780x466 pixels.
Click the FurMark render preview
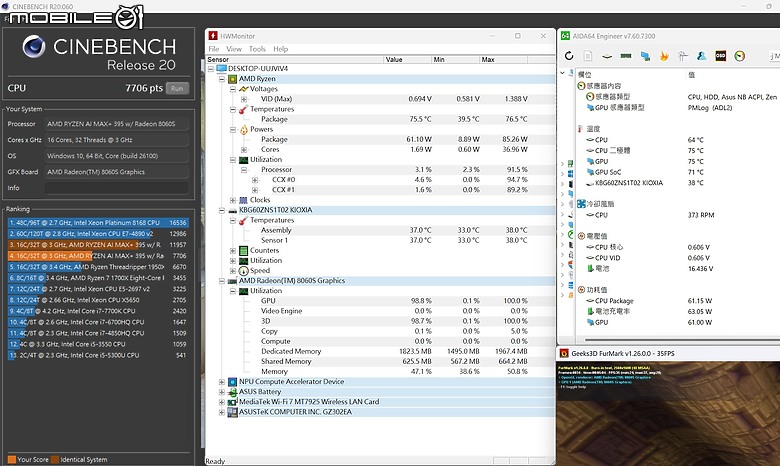pos(668,413)
